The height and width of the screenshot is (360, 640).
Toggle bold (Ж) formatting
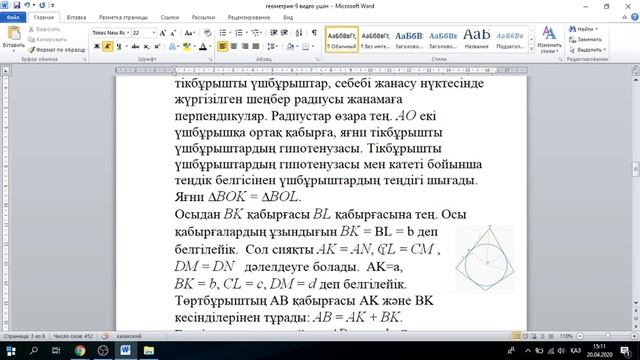pyautogui.click(x=97, y=47)
